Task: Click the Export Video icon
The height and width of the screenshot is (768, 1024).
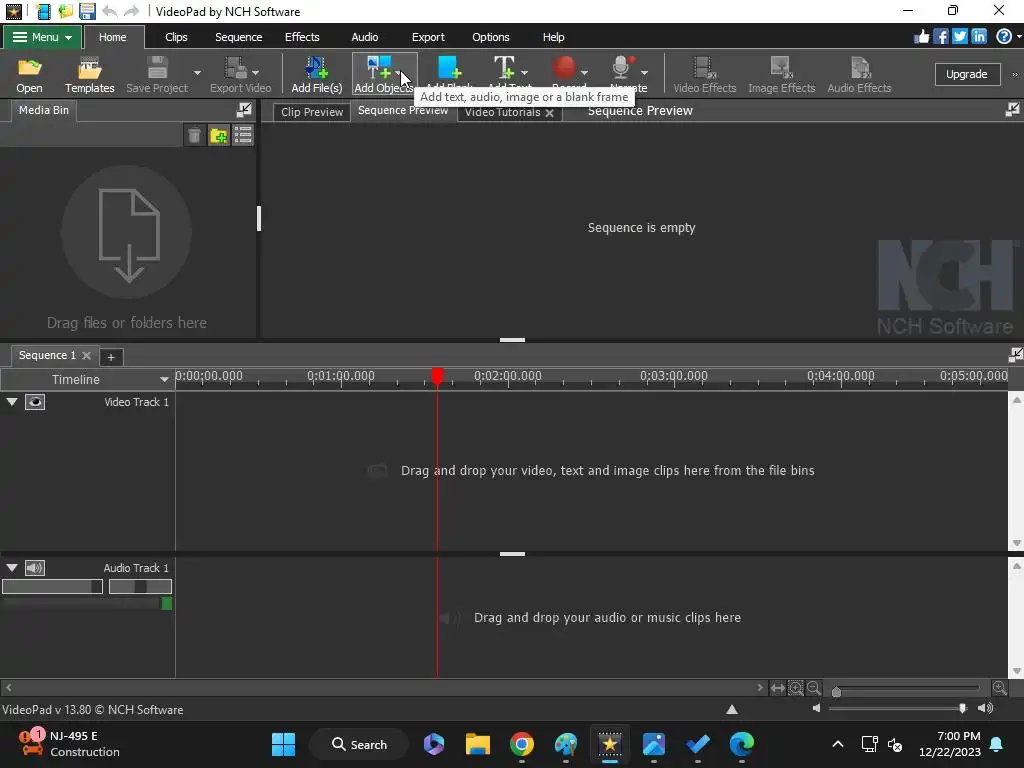Action: 235,67
